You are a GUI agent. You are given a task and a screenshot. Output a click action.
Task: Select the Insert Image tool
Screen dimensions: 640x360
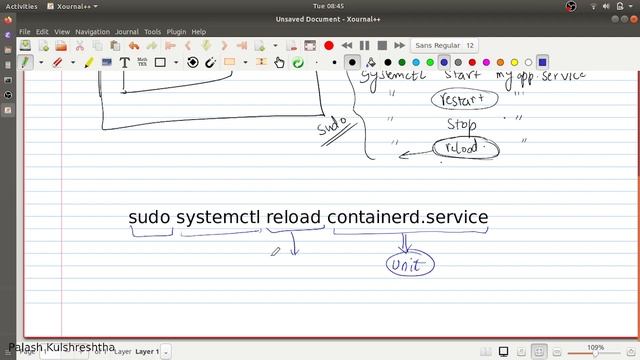tap(107, 62)
